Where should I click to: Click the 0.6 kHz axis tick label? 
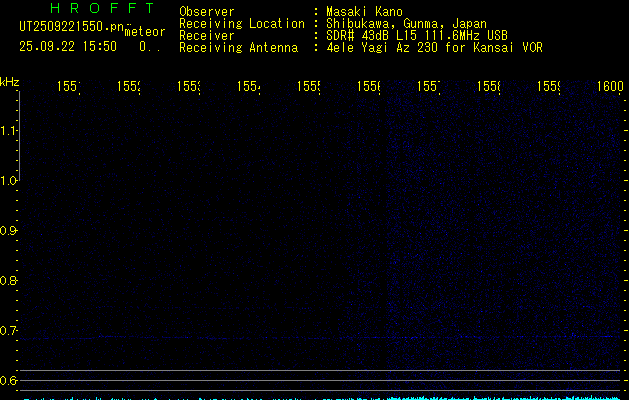[x=8, y=380]
